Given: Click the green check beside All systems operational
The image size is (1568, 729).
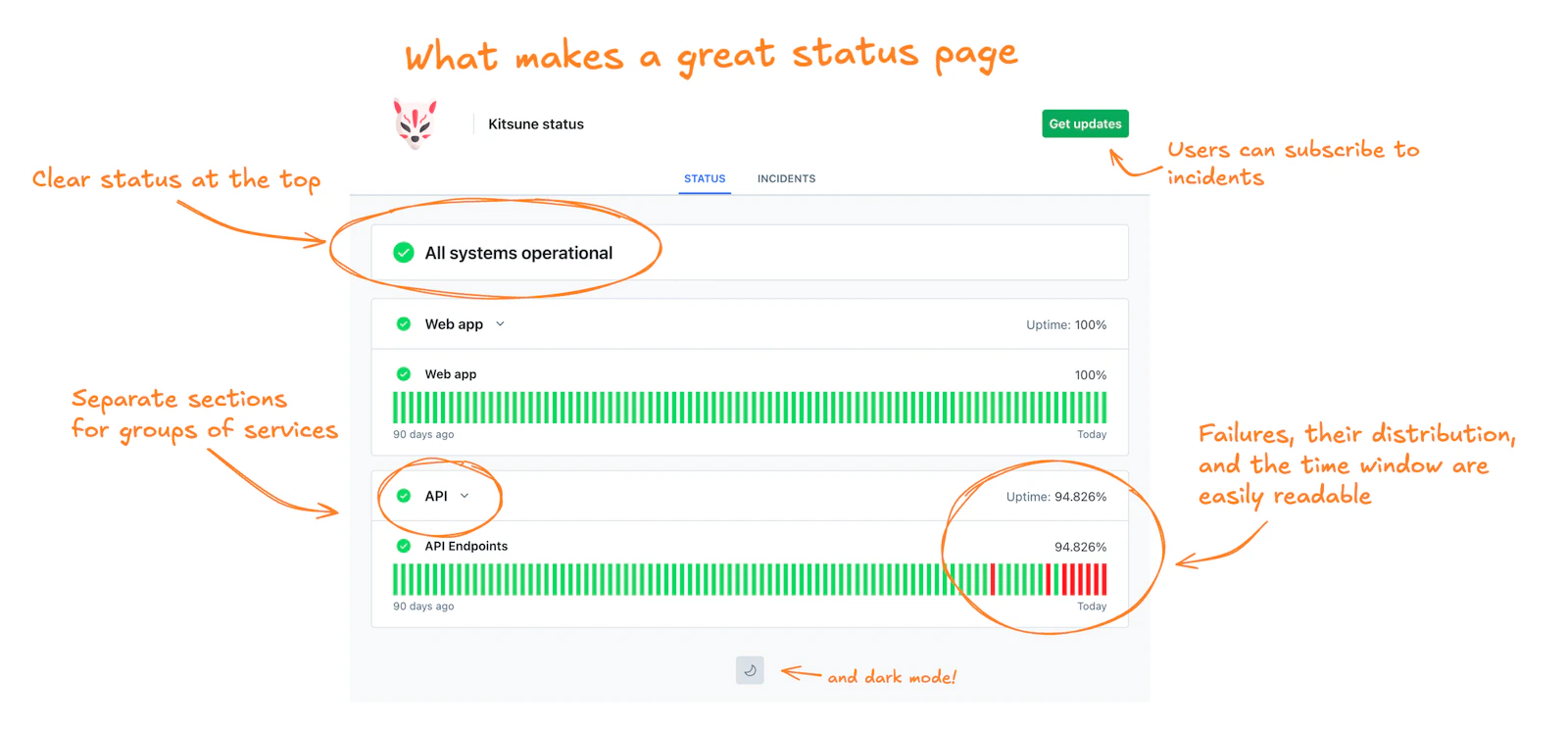Looking at the screenshot, I should pyautogui.click(x=404, y=253).
